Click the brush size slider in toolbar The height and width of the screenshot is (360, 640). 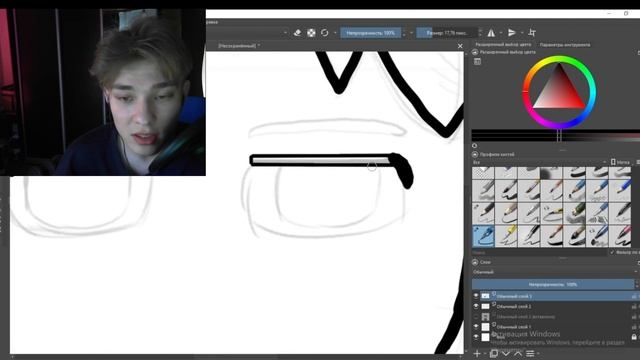[447, 33]
